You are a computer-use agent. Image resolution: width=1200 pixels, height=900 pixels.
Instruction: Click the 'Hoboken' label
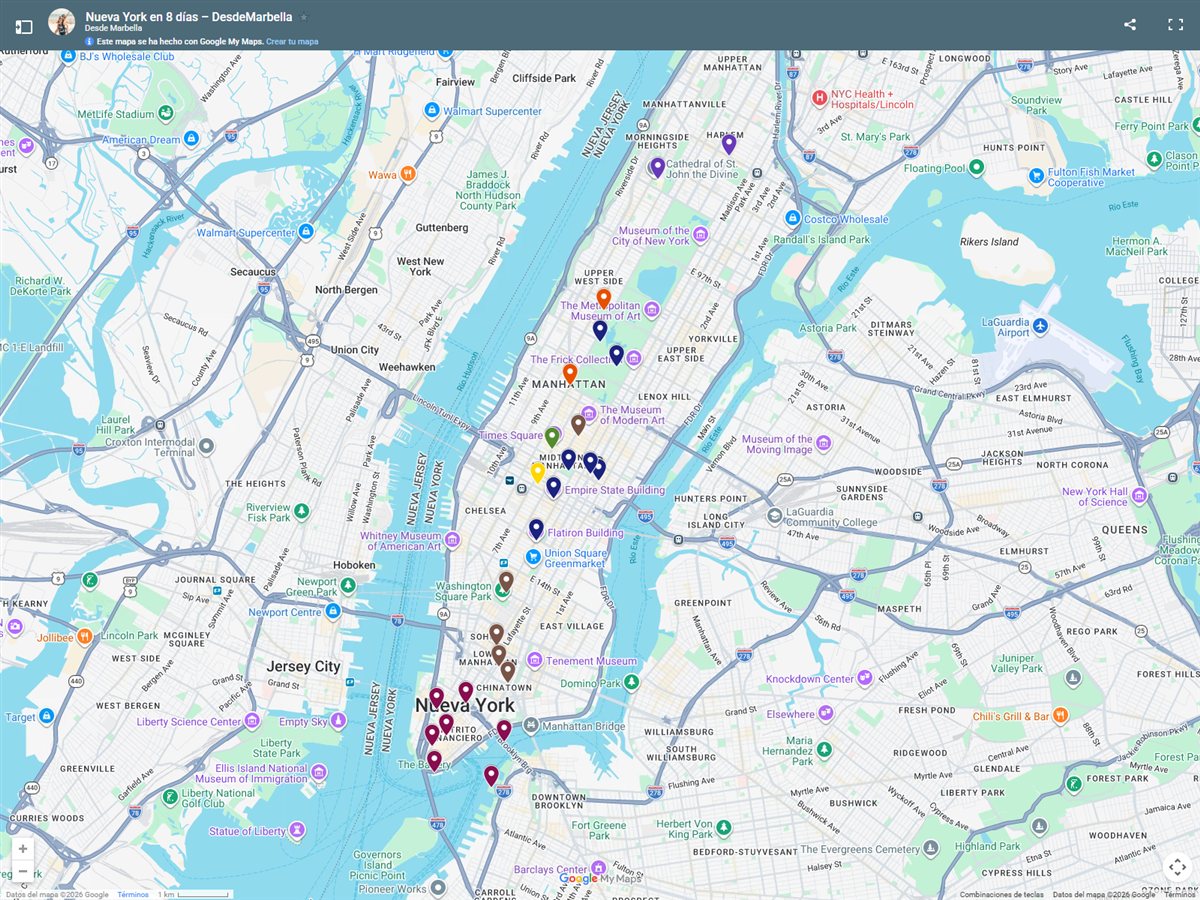pos(354,565)
